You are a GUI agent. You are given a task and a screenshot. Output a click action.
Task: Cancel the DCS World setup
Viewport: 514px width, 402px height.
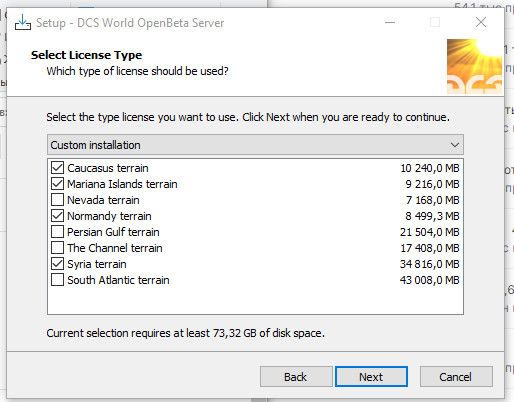coord(456,377)
